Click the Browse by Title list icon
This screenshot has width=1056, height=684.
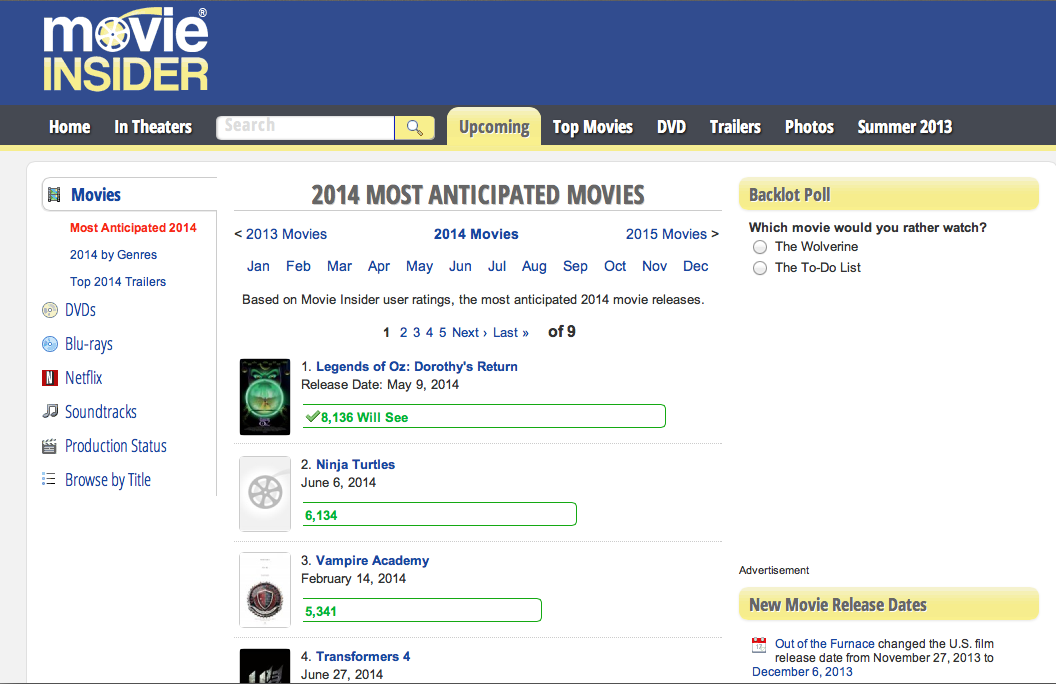(x=49, y=480)
